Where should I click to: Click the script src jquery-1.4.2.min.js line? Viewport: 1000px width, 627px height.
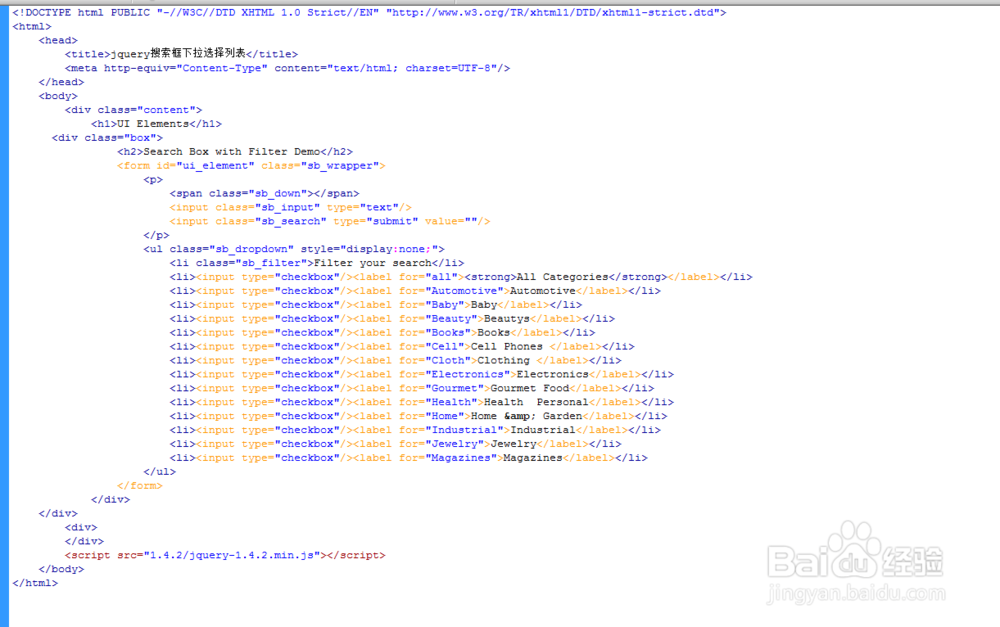point(225,556)
